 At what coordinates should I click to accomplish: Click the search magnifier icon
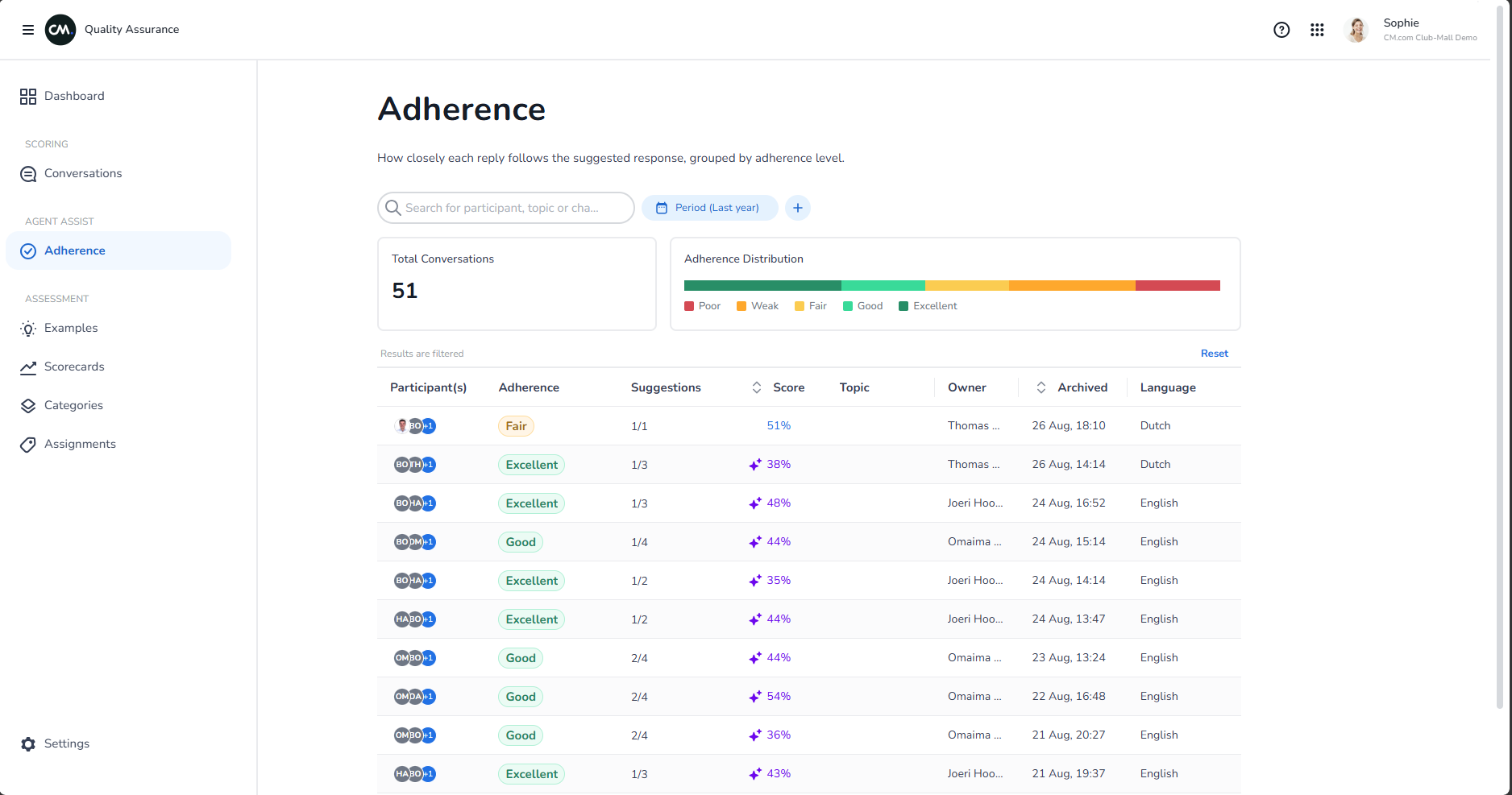point(393,208)
